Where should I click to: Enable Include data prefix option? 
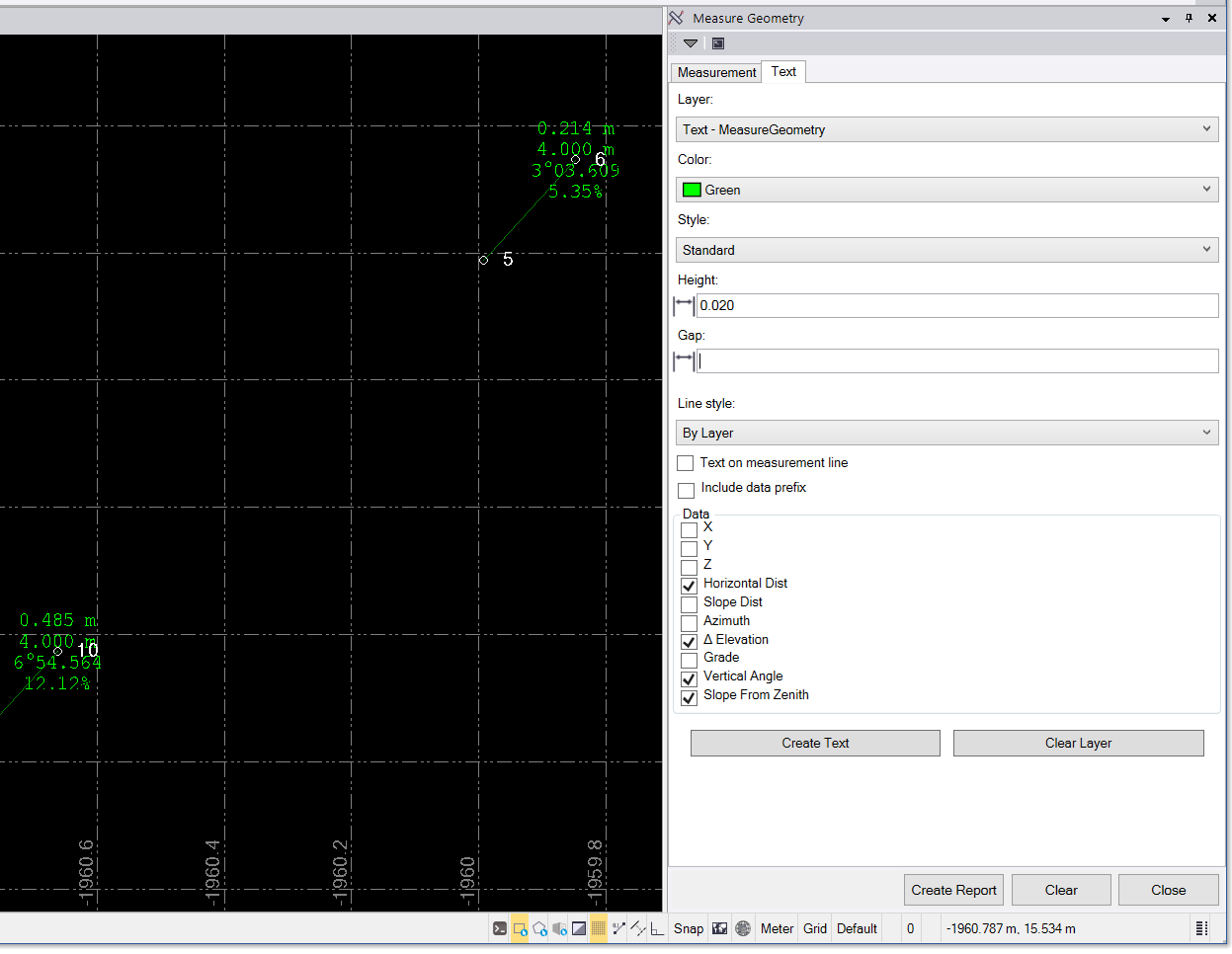686,491
